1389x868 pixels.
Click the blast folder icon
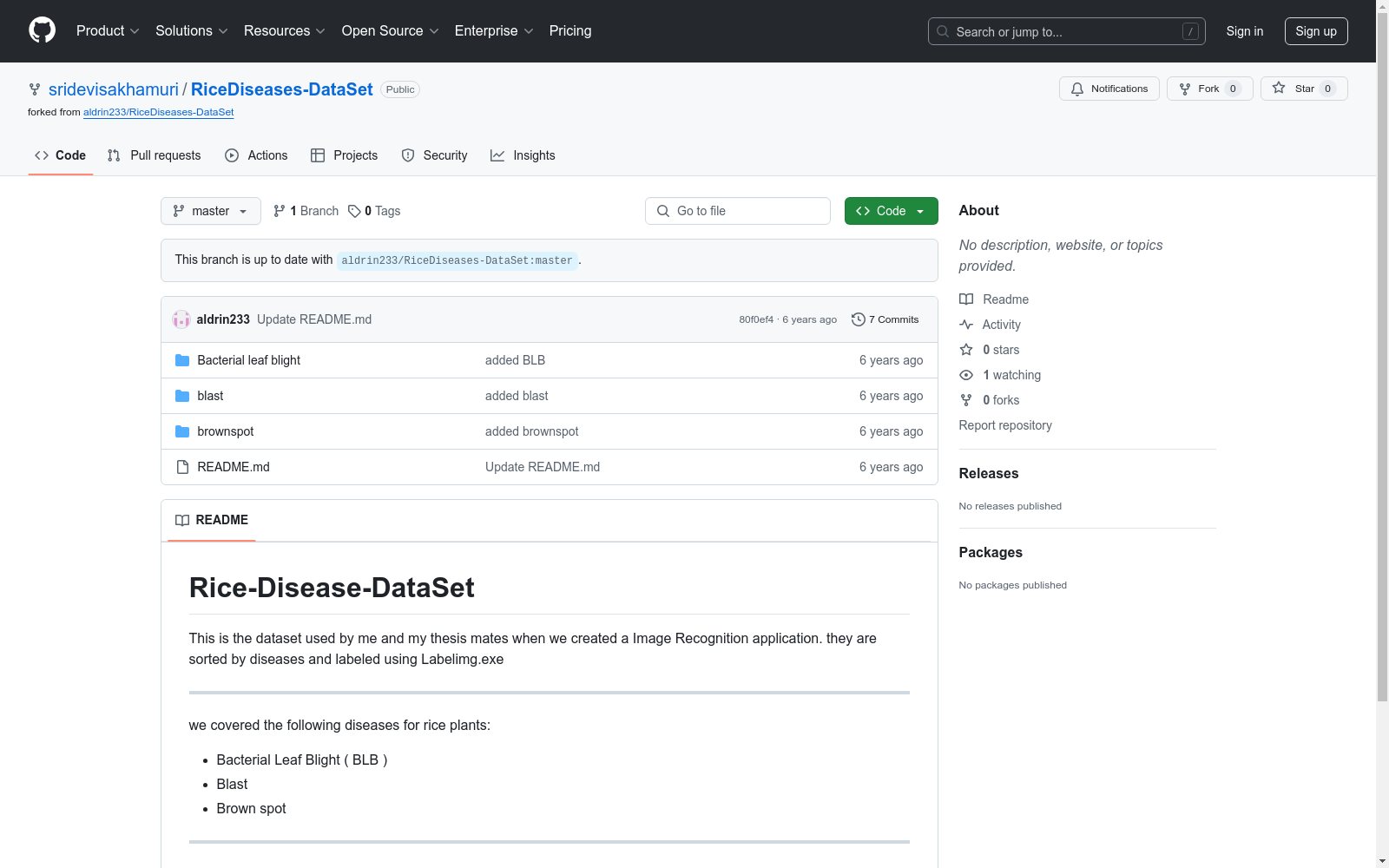pyautogui.click(x=182, y=396)
